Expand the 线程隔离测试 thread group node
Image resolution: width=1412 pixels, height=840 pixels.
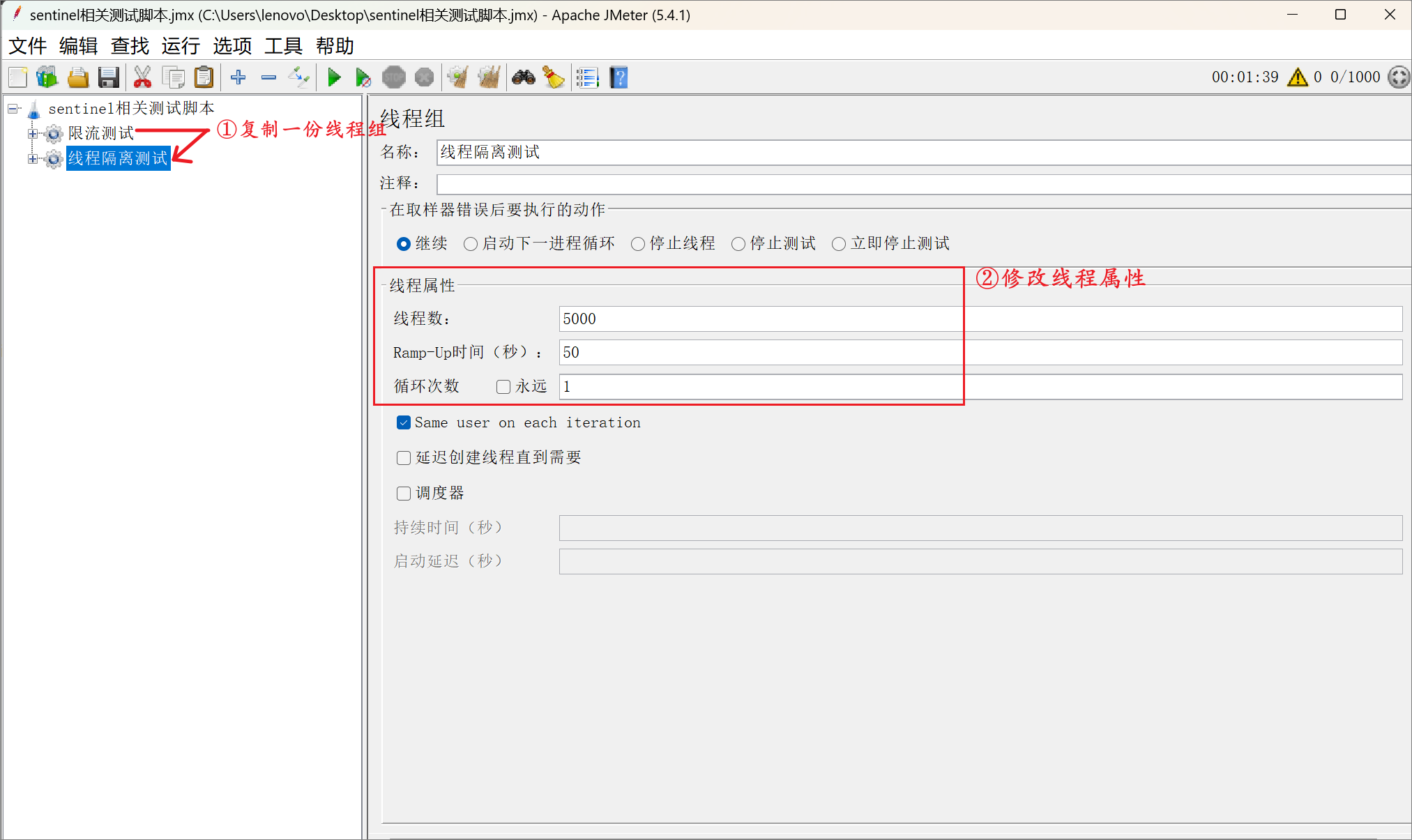click(33, 159)
